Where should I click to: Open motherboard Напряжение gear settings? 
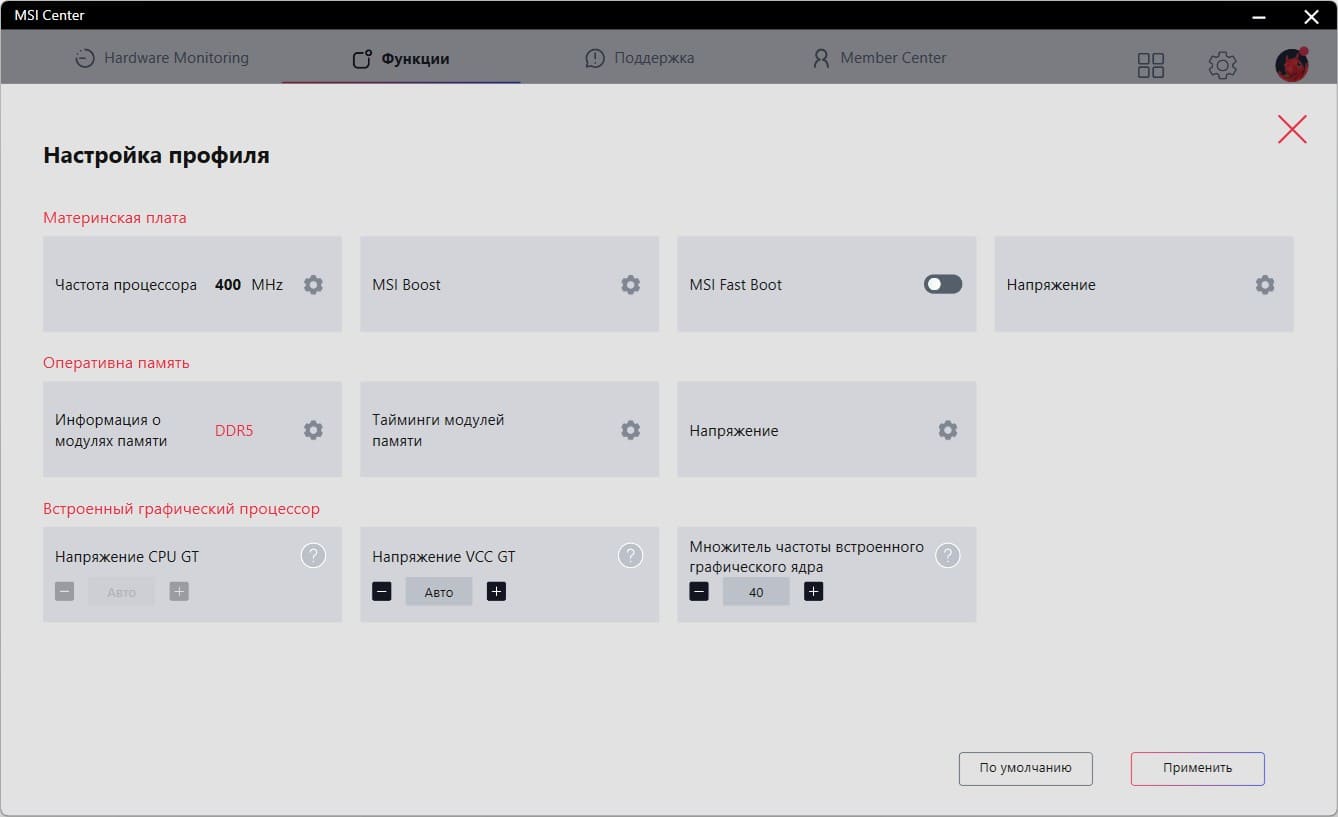(1265, 285)
